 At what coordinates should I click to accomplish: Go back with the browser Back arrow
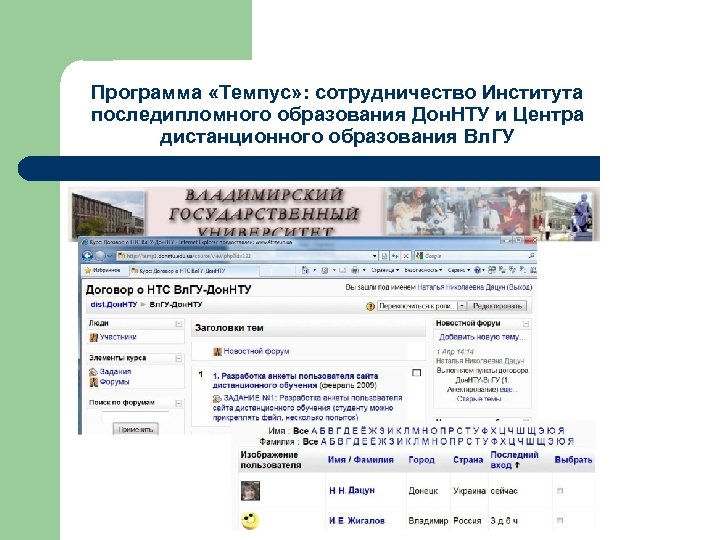click(x=87, y=256)
